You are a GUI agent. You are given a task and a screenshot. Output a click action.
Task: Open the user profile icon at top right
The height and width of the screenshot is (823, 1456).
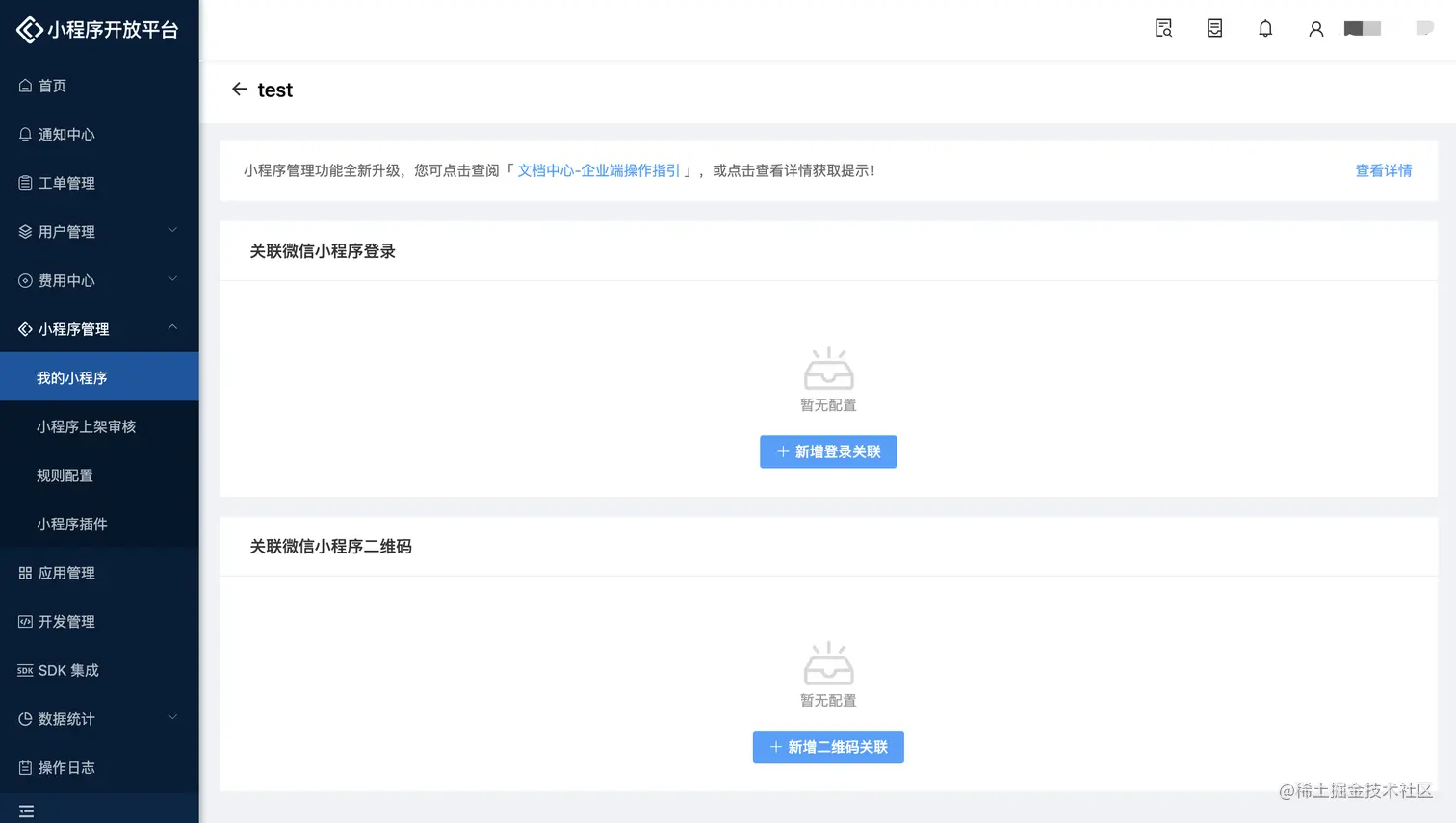[x=1316, y=28]
